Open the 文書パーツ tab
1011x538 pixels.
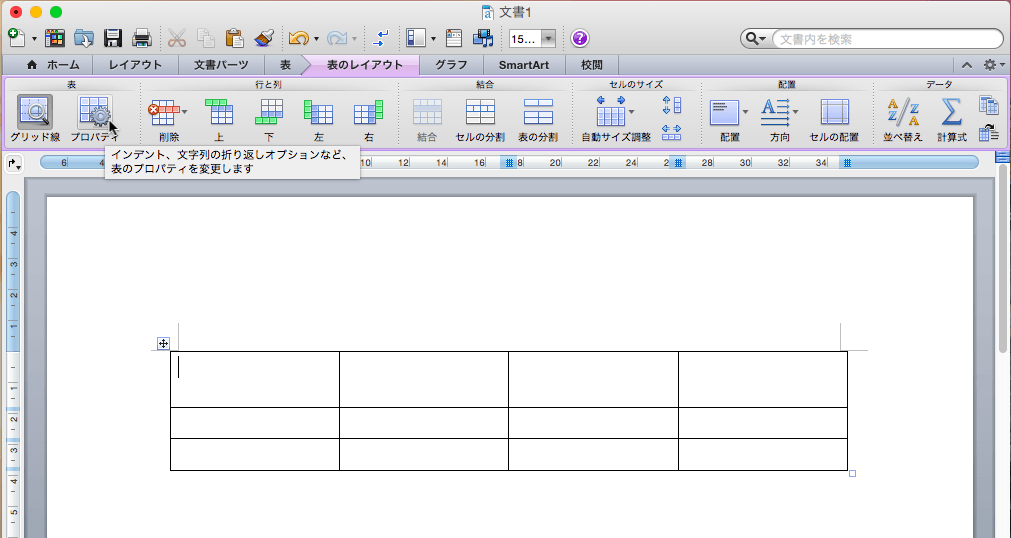tap(221, 65)
